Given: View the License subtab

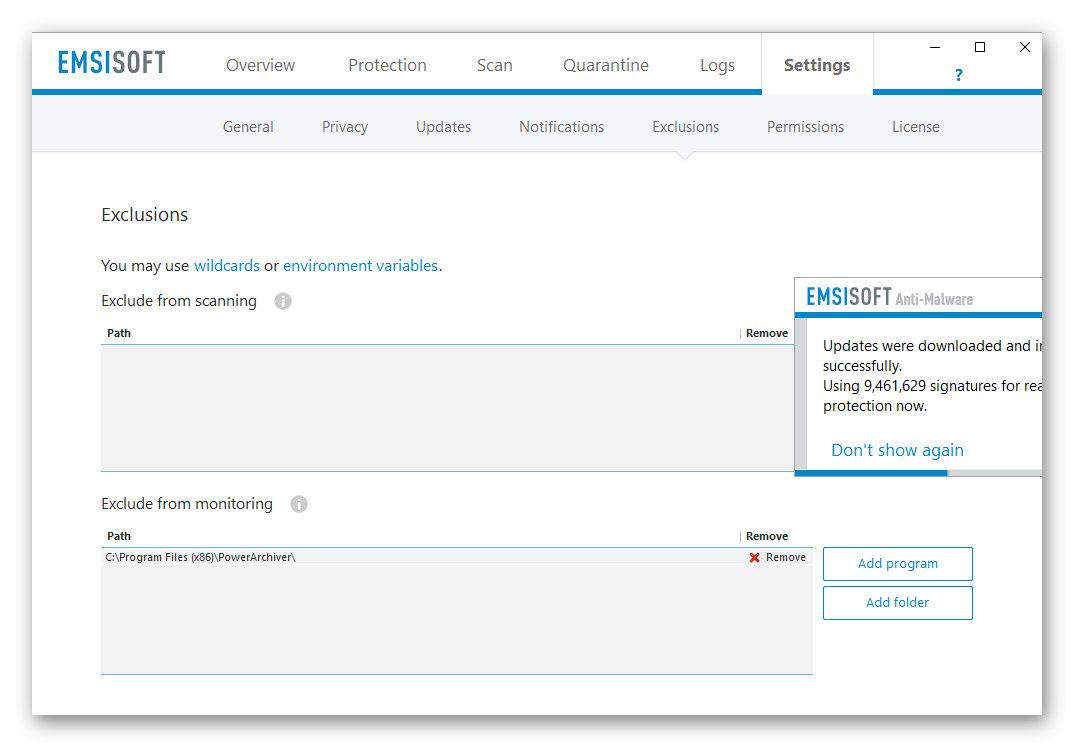Looking at the screenshot, I should pos(915,127).
